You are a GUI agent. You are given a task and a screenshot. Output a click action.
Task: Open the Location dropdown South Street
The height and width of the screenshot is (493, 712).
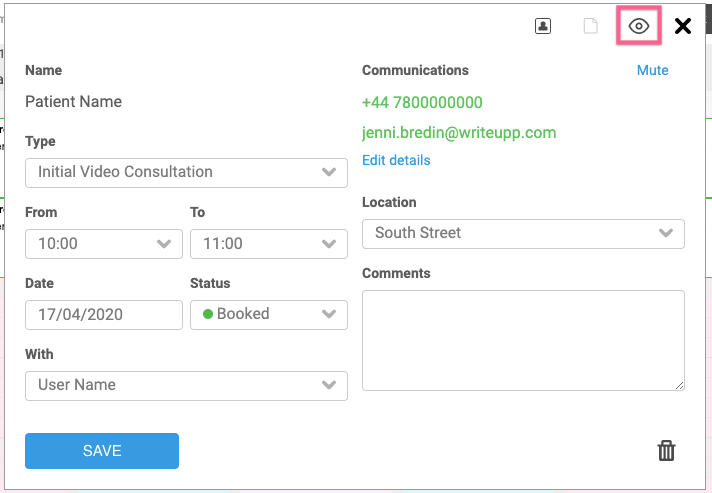click(x=523, y=234)
